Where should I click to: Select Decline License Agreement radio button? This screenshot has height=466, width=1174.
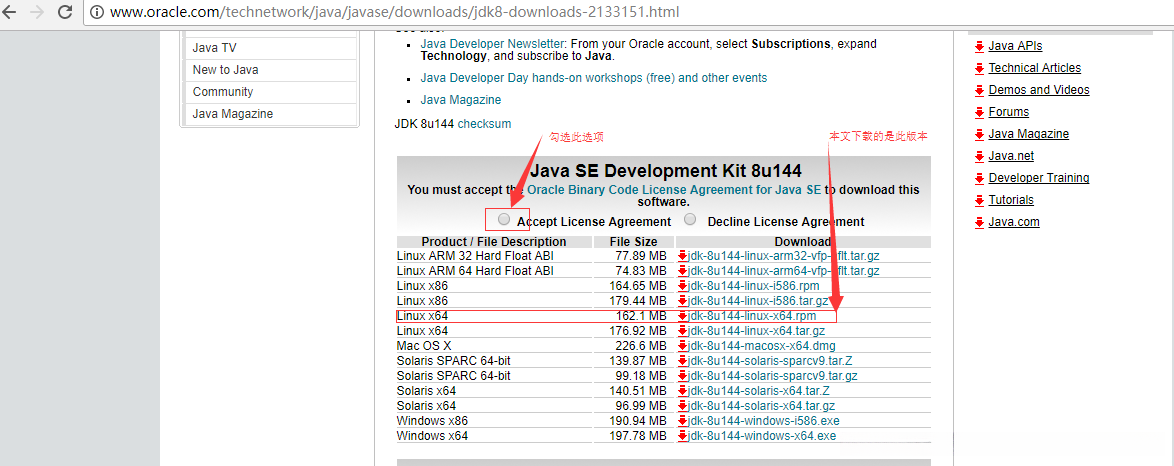point(690,220)
